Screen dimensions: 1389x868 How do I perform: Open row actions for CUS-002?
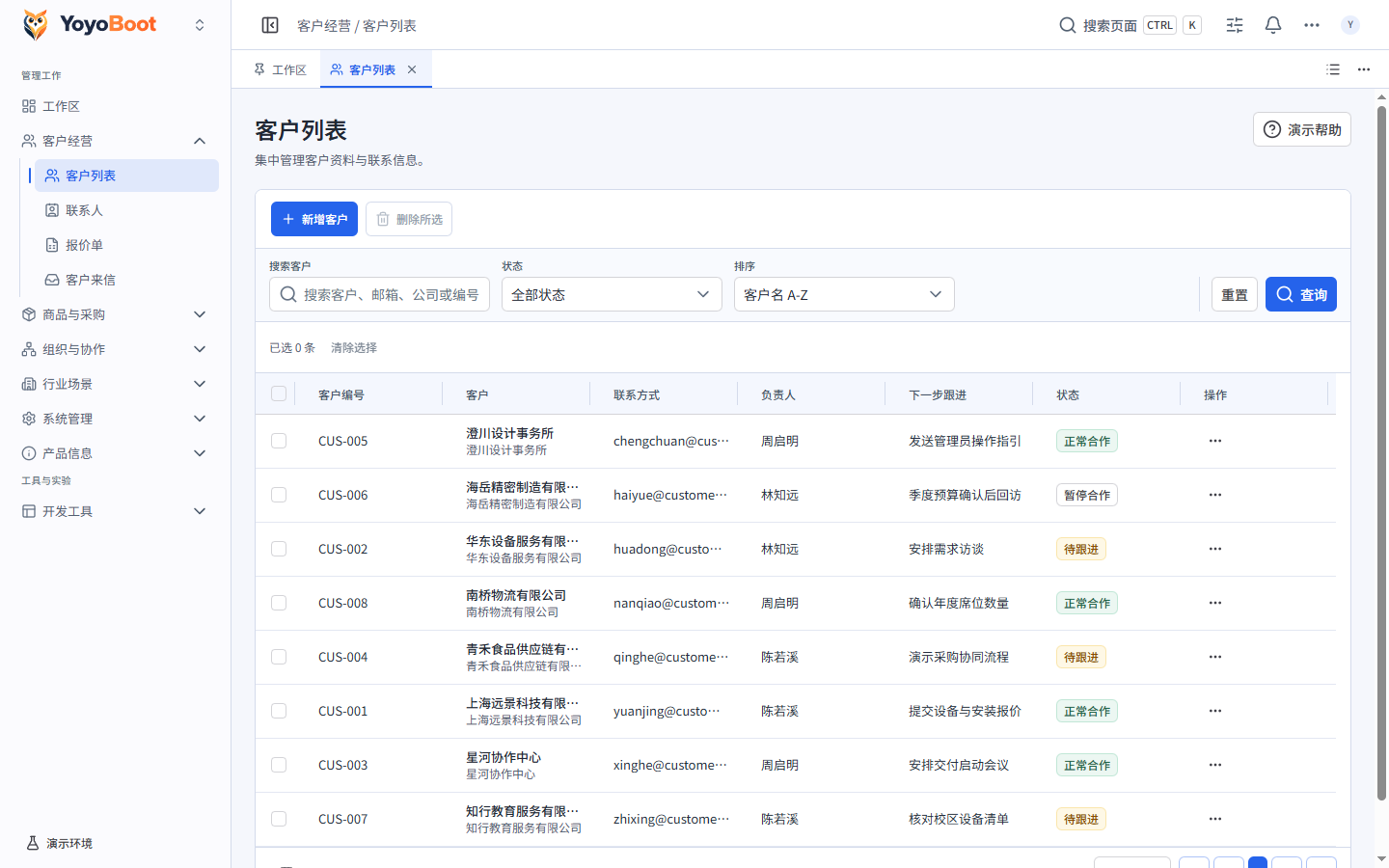[x=1215, y=549]
